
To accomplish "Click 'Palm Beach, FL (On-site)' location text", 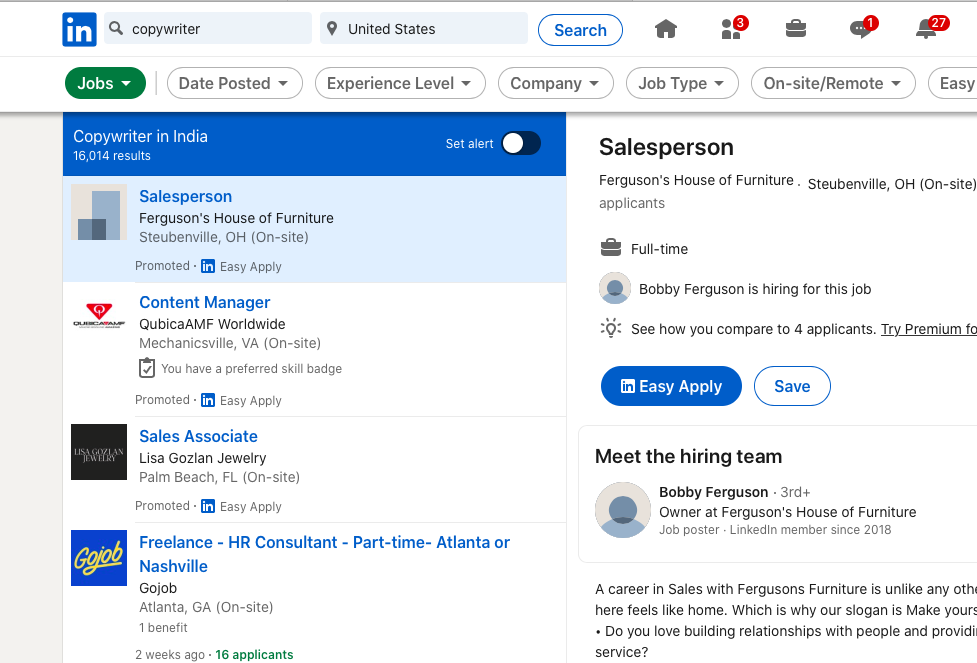I will pyautogui.click(x=219, y=477).
